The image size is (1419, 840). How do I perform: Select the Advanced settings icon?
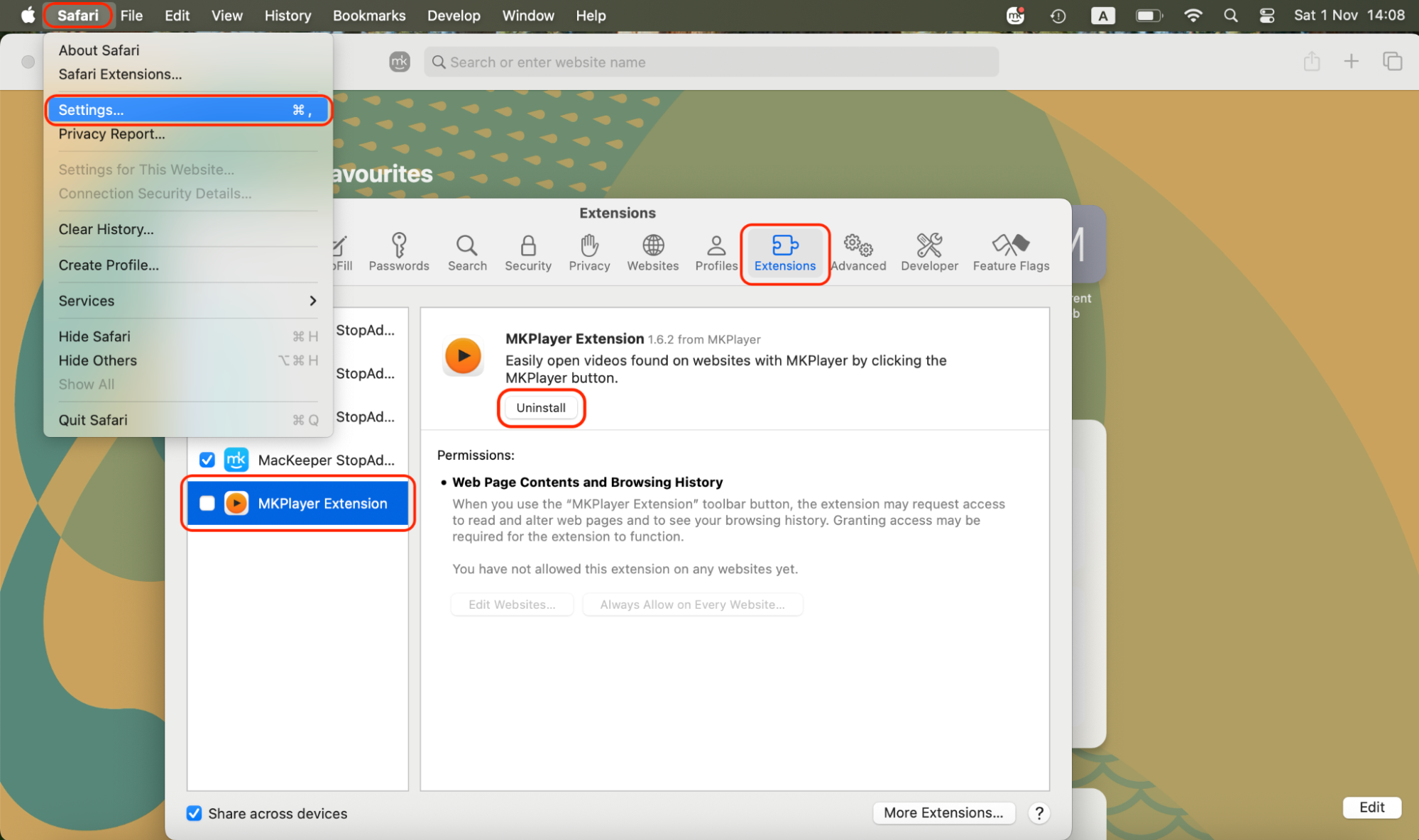(x=858, y=253)
